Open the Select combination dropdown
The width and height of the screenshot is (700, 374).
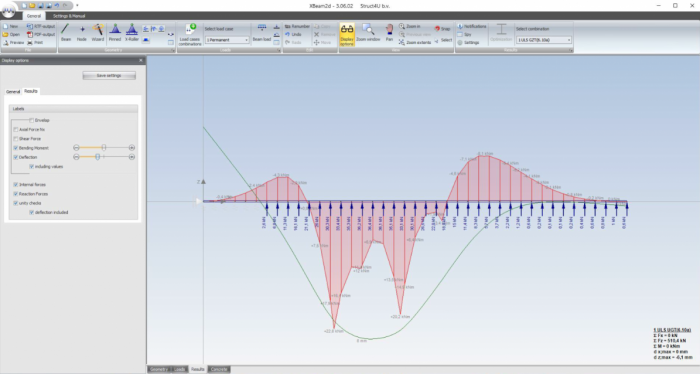pos(544,40)
